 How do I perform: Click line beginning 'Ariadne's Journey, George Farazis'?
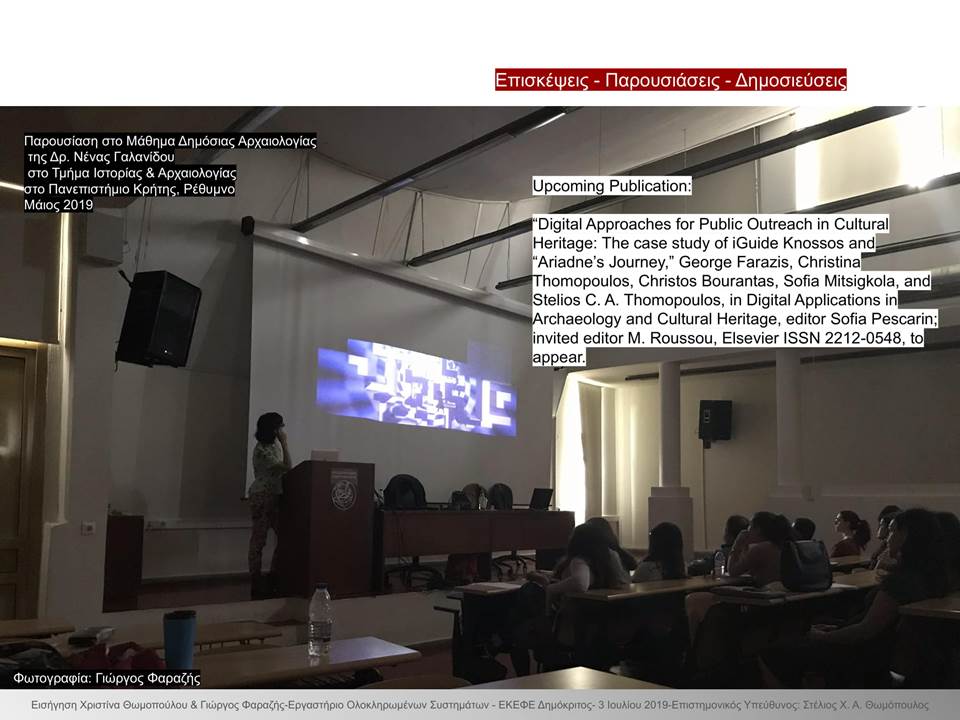click(x=697, y=262)
